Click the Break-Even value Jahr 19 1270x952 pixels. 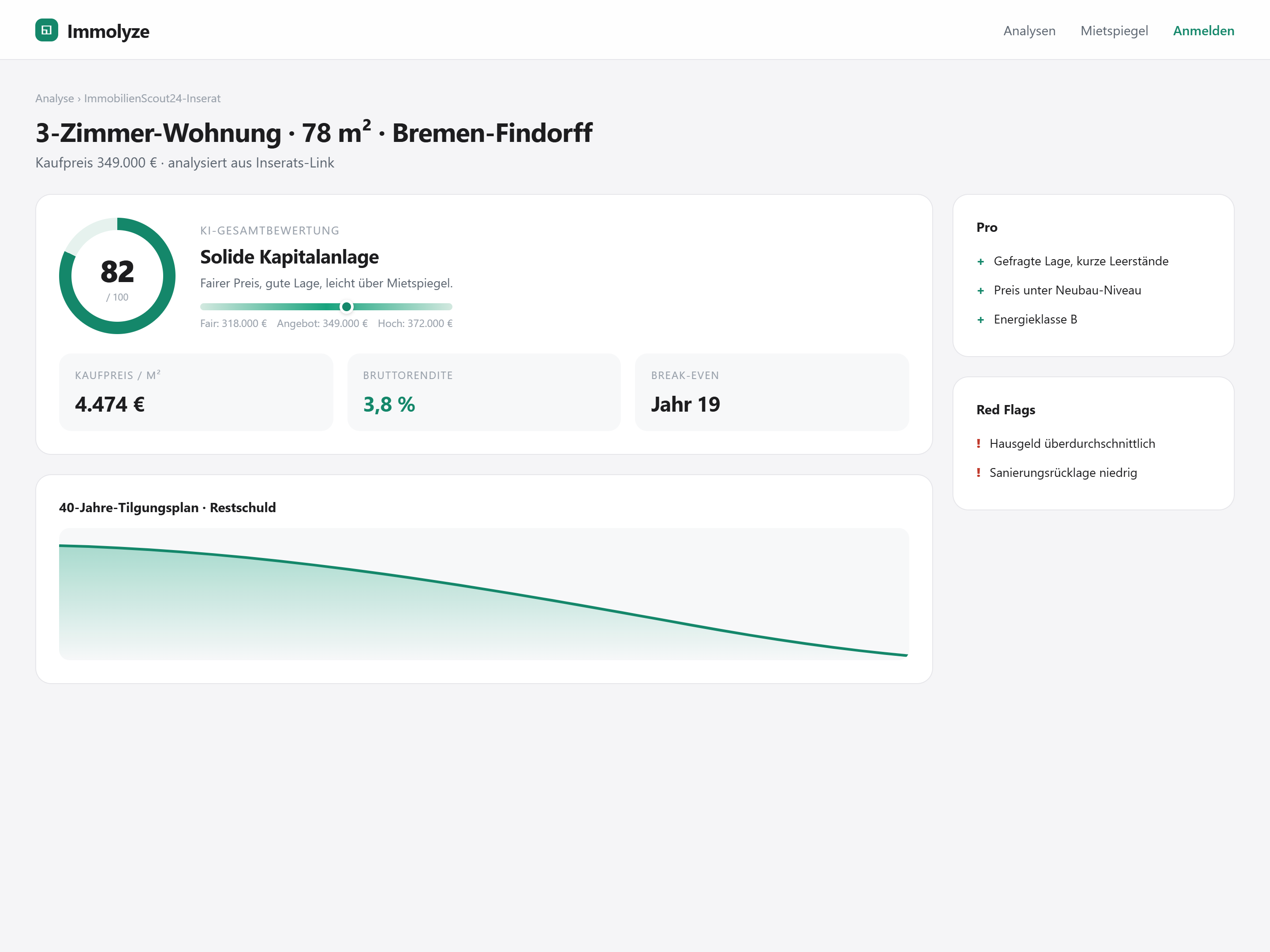(x=685, y=405)
